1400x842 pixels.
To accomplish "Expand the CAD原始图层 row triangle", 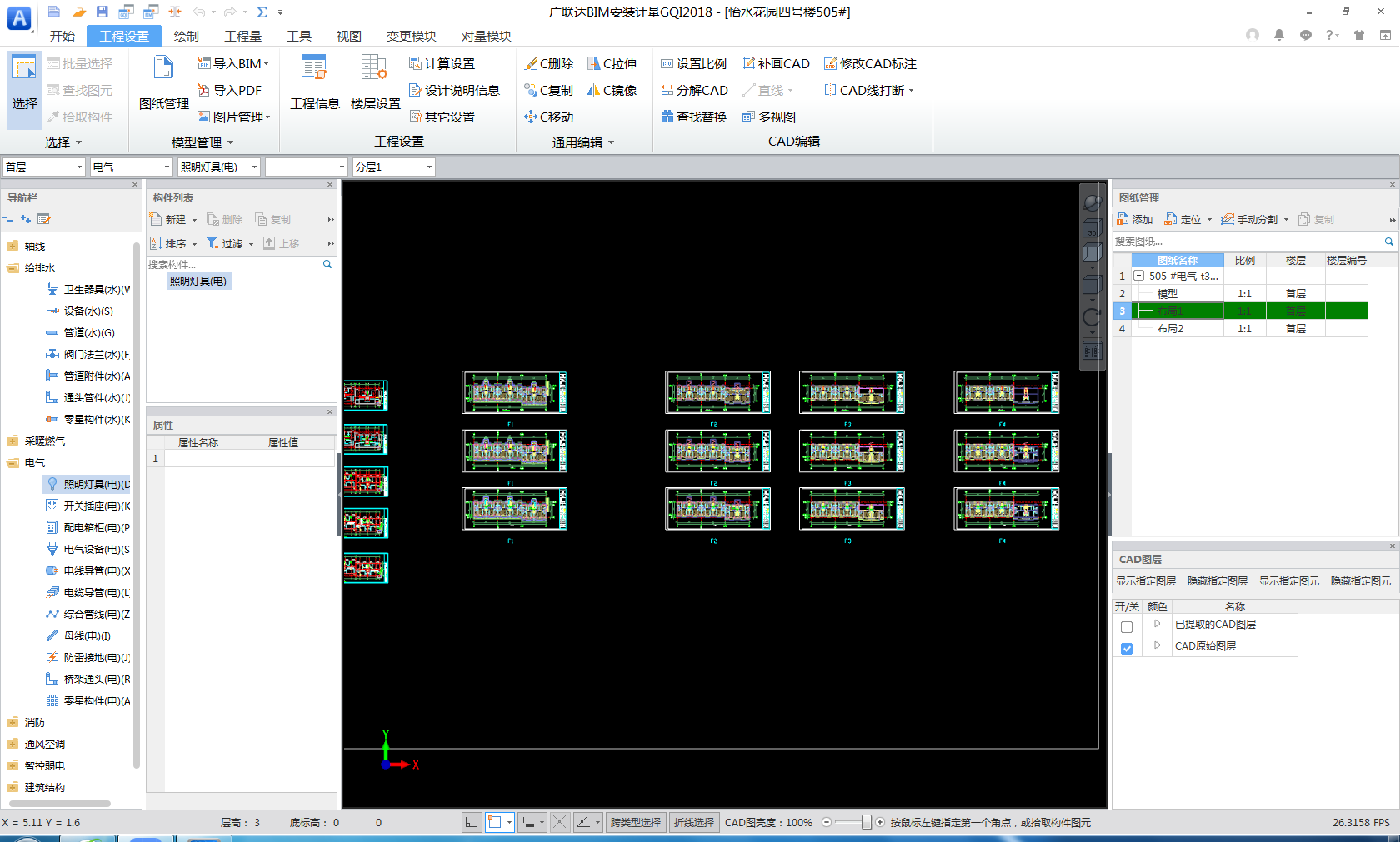I will pyautogui.click(x=1157, y=645).
